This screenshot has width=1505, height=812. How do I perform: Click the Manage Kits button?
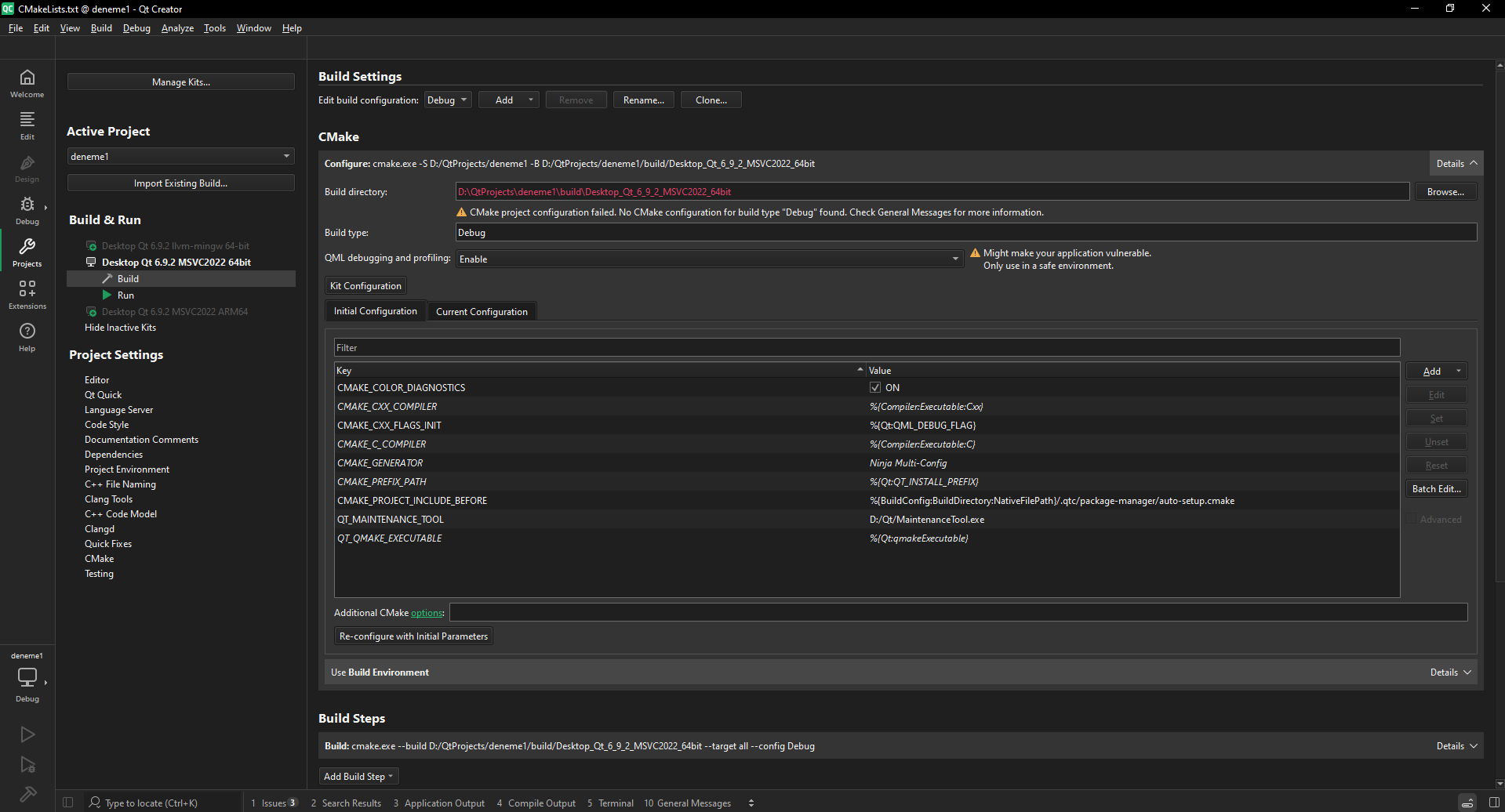[x=181, y=82]
